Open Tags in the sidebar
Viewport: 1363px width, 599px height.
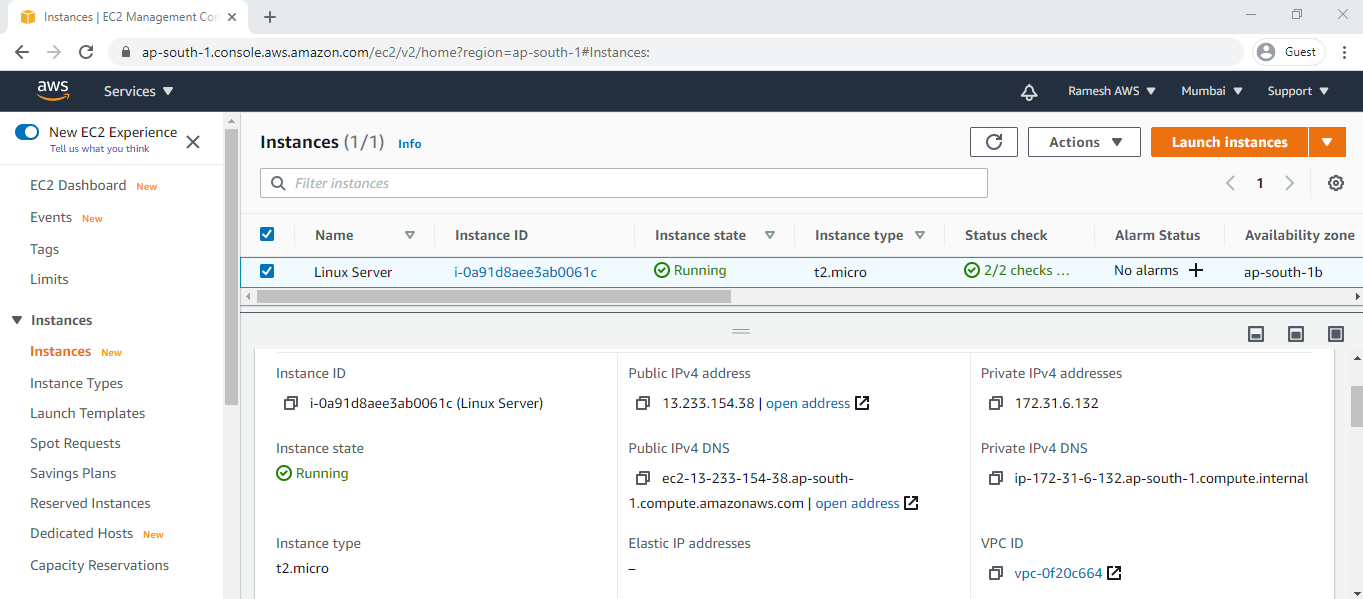click(44, 249)
